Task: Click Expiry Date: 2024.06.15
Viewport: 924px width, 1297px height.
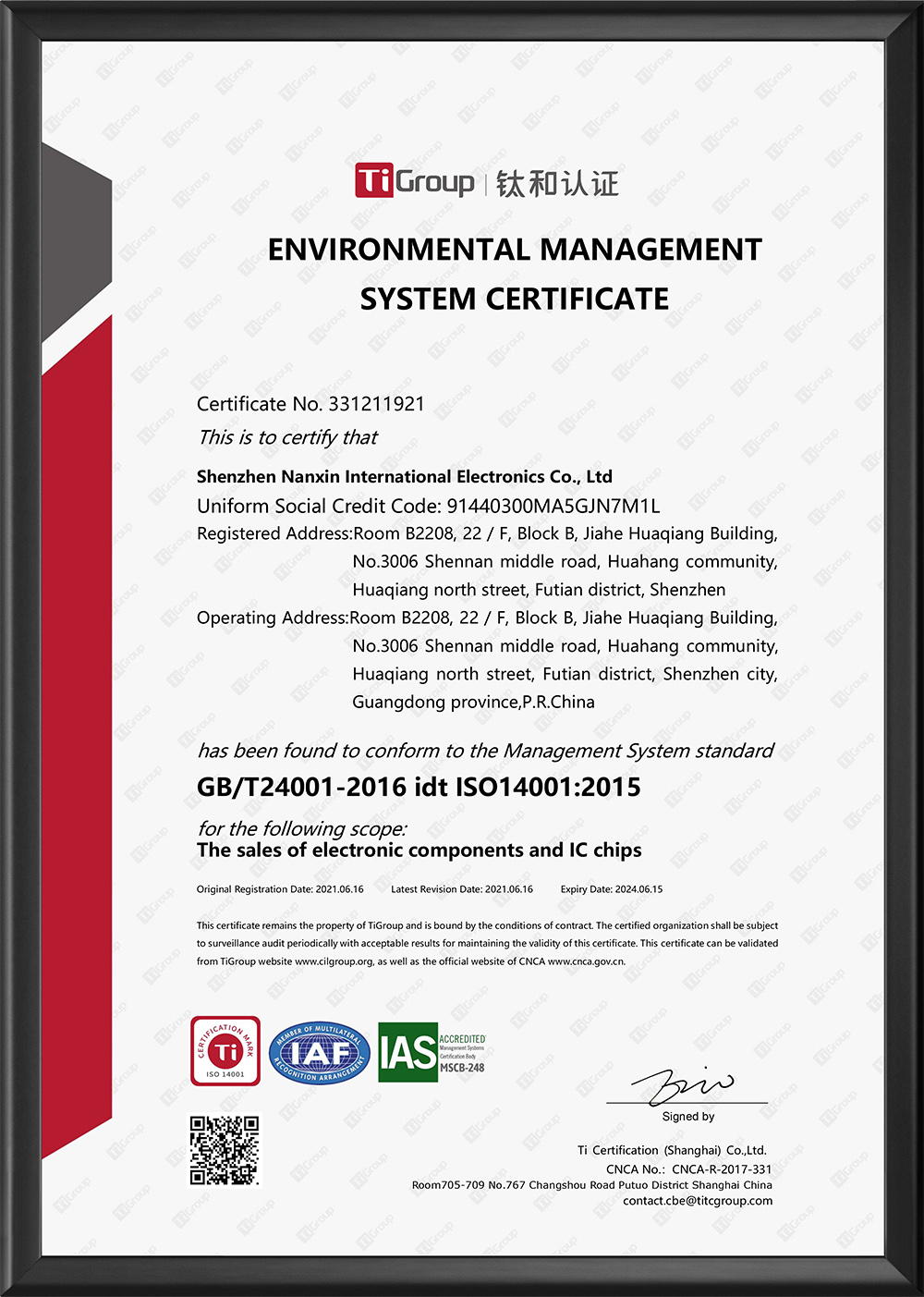Action: tap(612, 889)
